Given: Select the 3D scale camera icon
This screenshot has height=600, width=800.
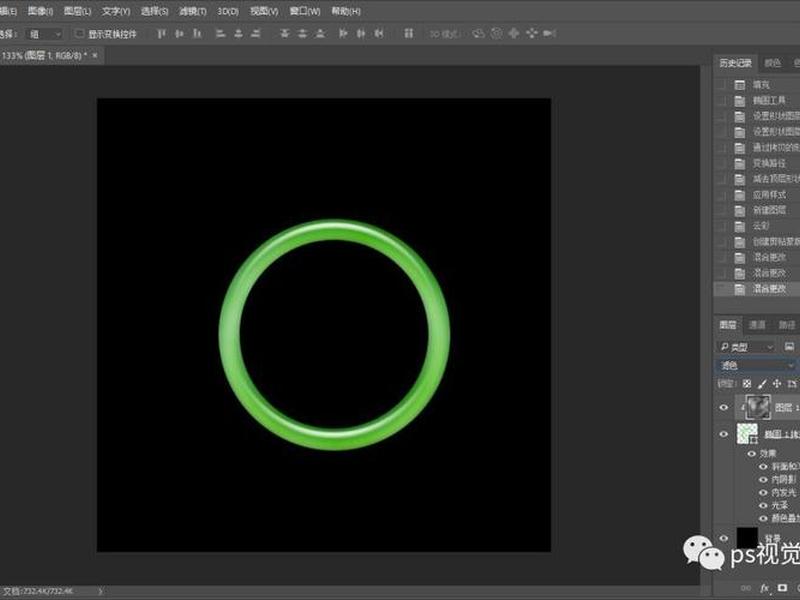Looking at the screenshot, I should pyautogui.click(x=549, y=34).
